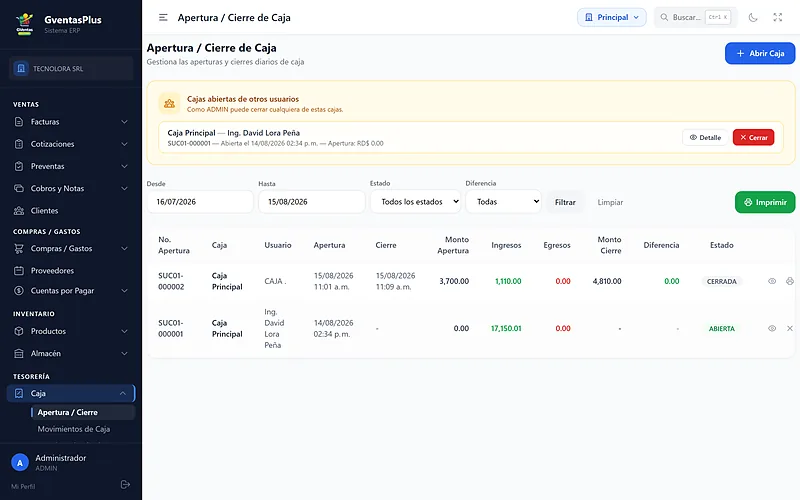Click the Abrir Caja button

coord(760,53)
